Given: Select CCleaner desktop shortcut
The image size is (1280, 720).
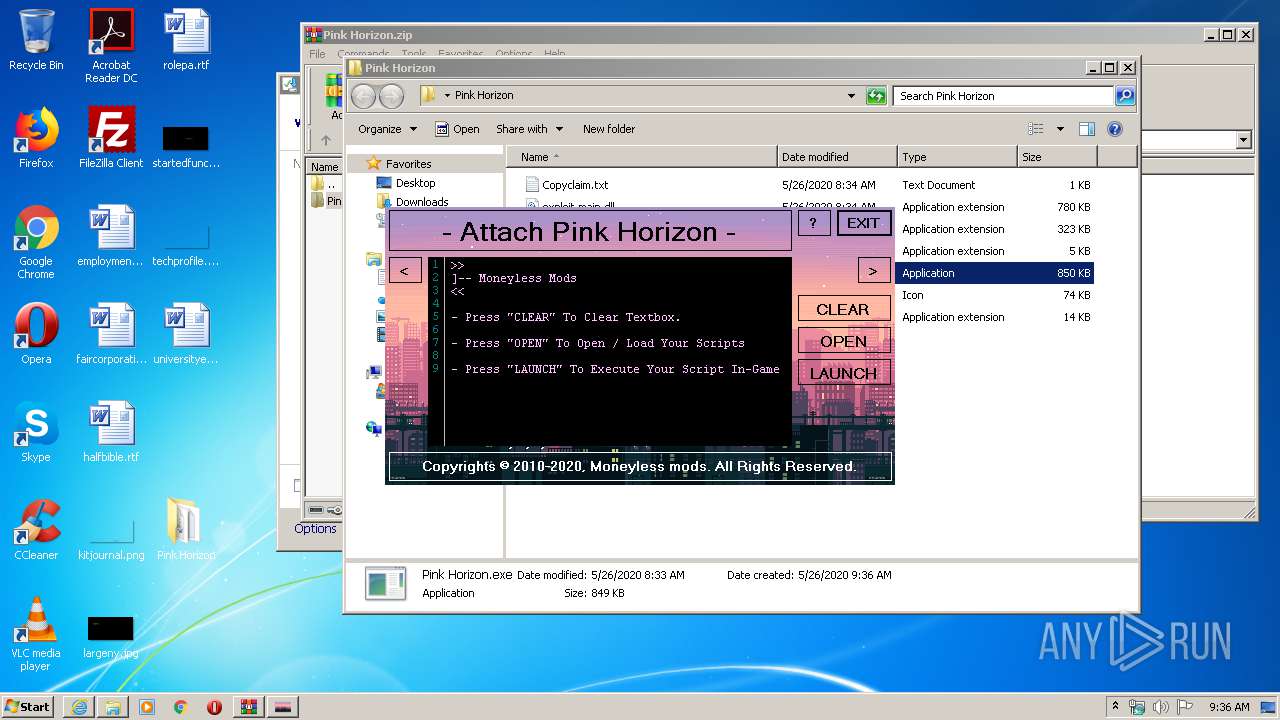Looking at the screenshot, I should pyautogui.click(x=36, y=529).
